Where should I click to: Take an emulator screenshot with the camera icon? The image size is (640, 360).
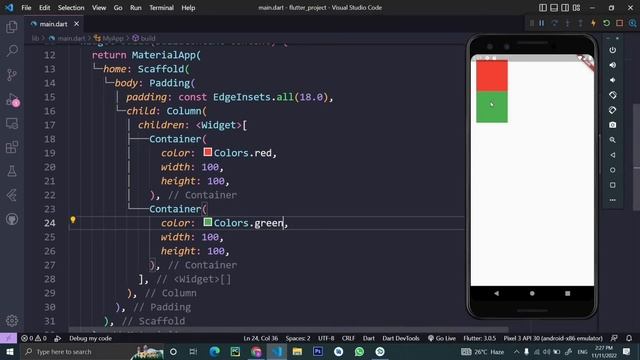pos(613,125)
